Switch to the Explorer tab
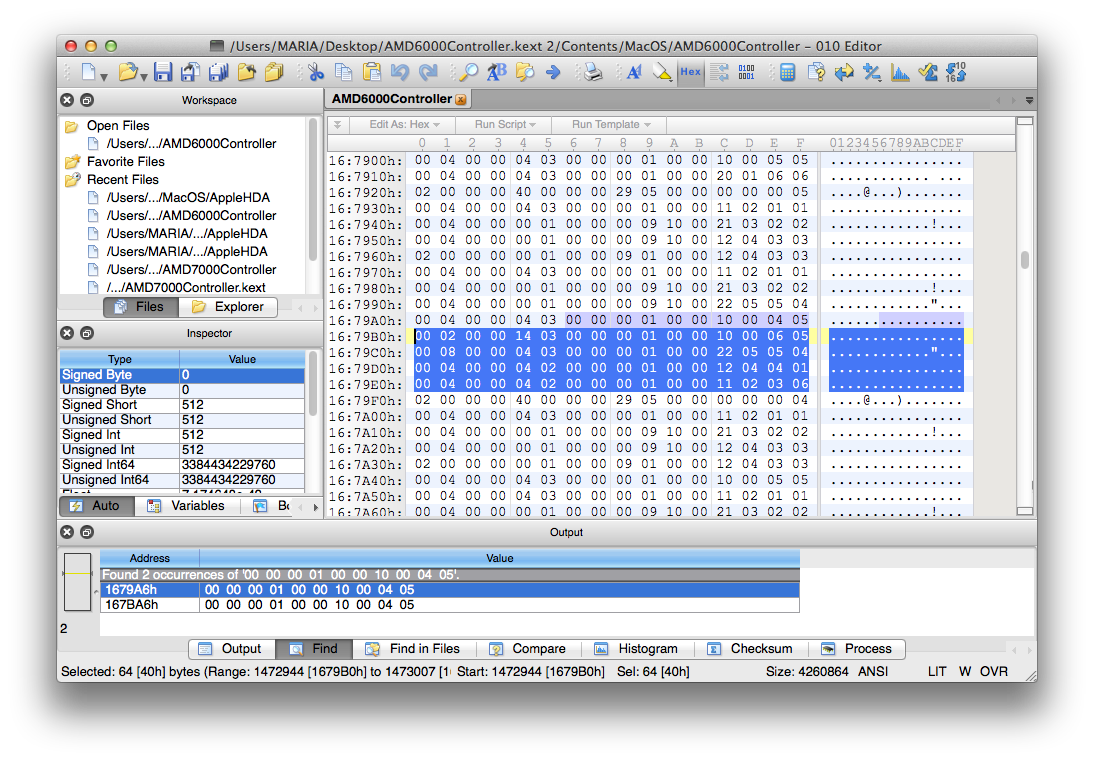 tap(229, 307)
